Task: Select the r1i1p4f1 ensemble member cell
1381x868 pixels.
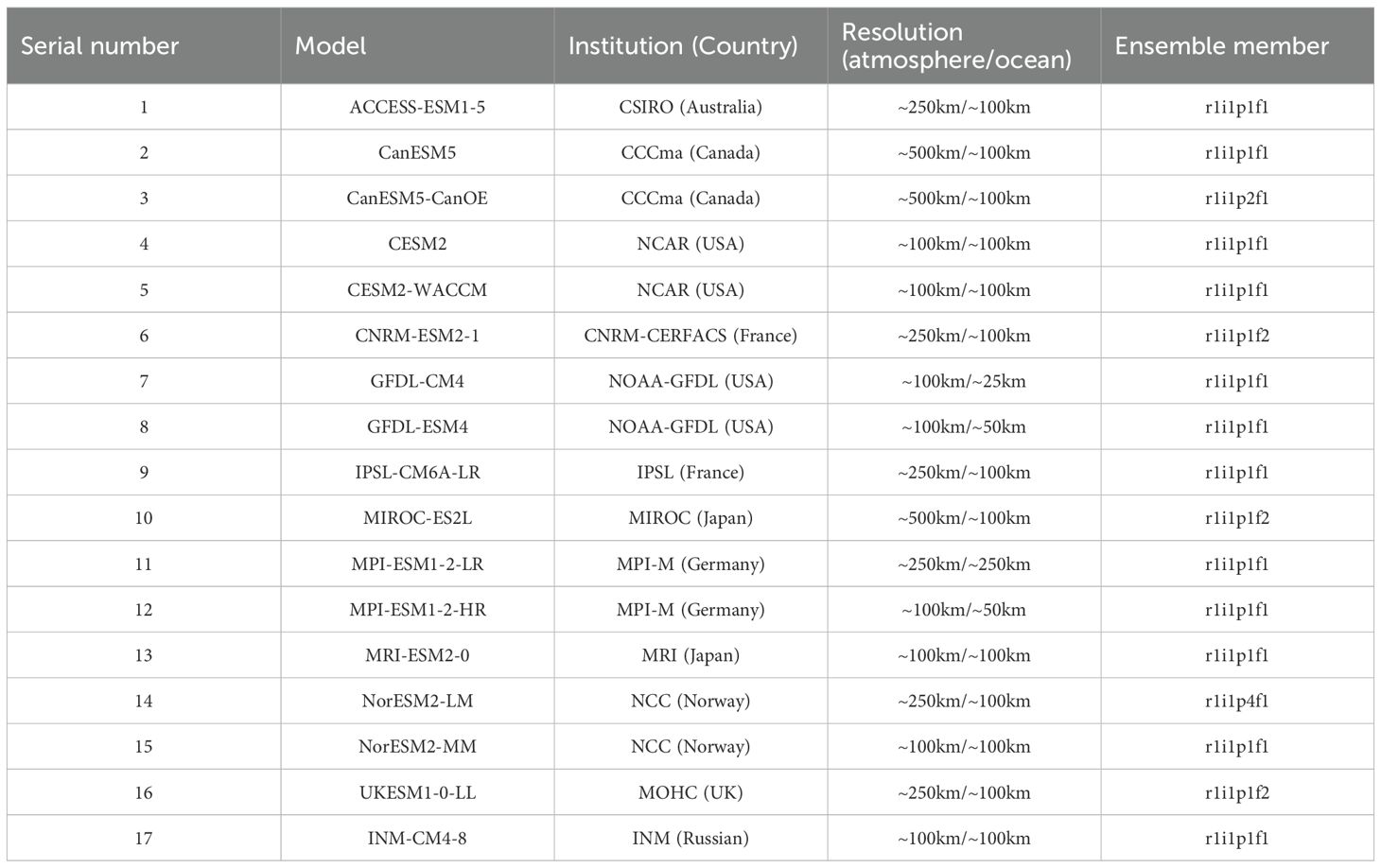Action: [1237, 701]
